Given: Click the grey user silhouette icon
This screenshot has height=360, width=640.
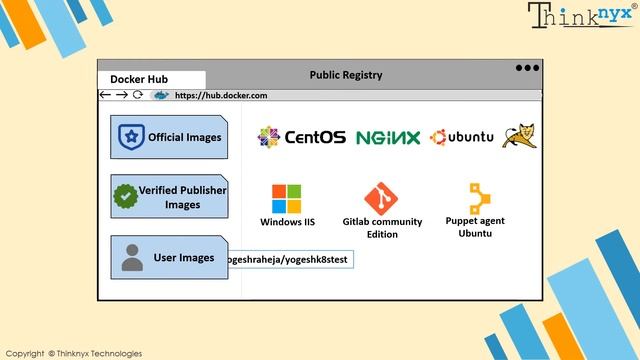Looking at the screenshot, I should [132, 258].
